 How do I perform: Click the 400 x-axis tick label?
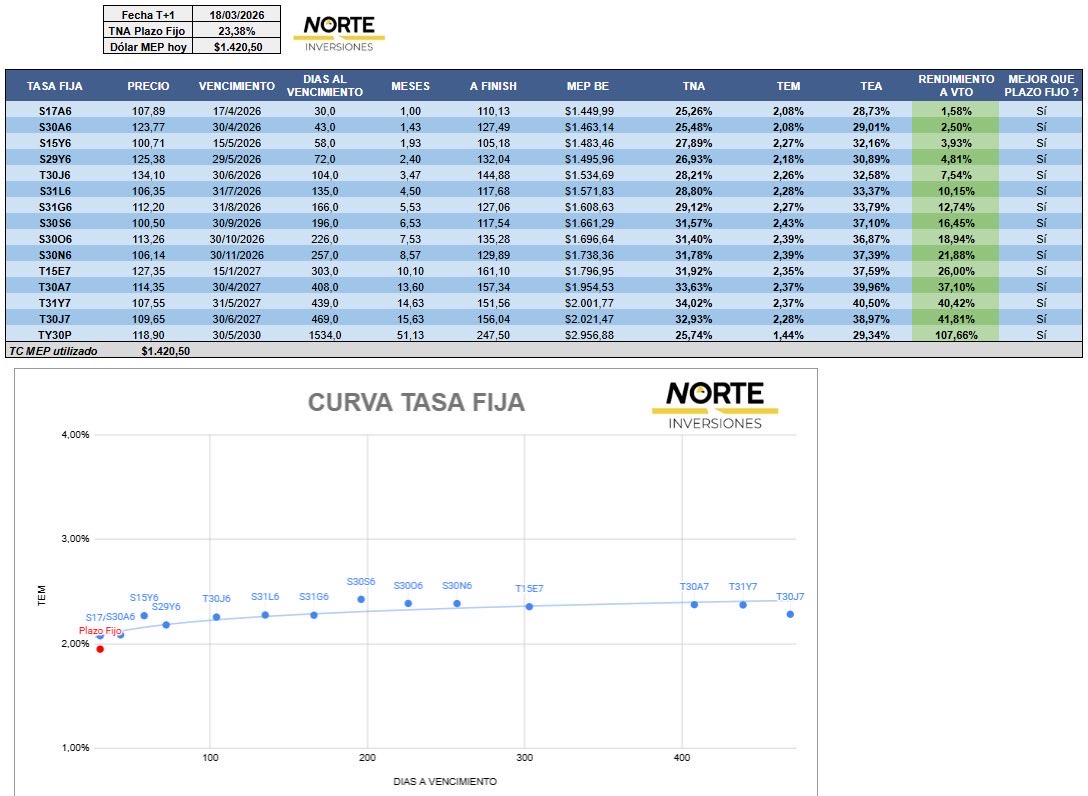point(681,757)
